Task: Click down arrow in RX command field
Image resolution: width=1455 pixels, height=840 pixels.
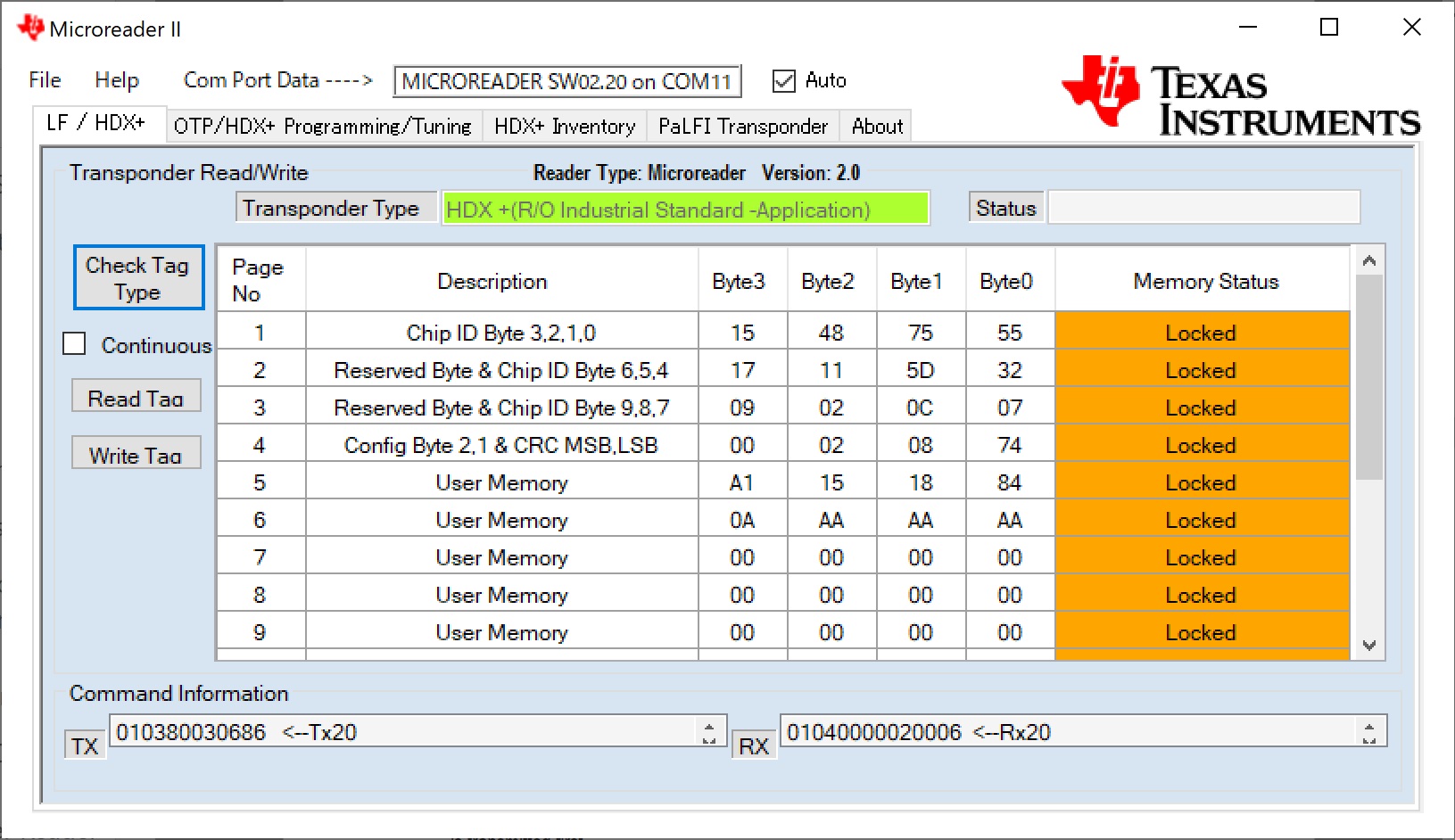Action: click(1369, 739)
